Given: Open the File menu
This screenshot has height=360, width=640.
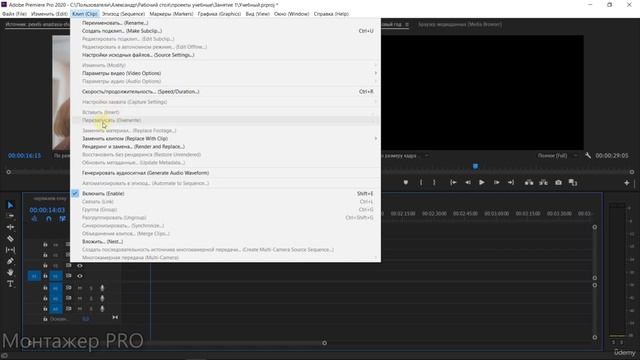Looking at the screenshot, I should (14, 14).
